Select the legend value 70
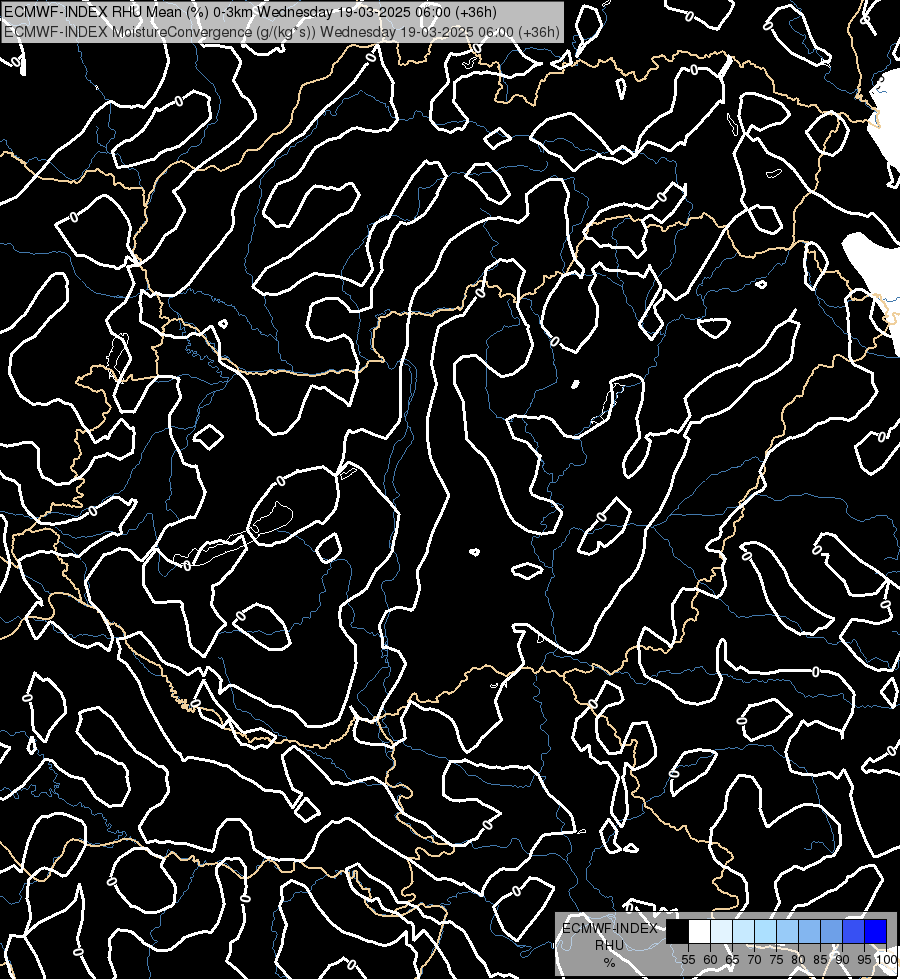 (x=754, y=960)
